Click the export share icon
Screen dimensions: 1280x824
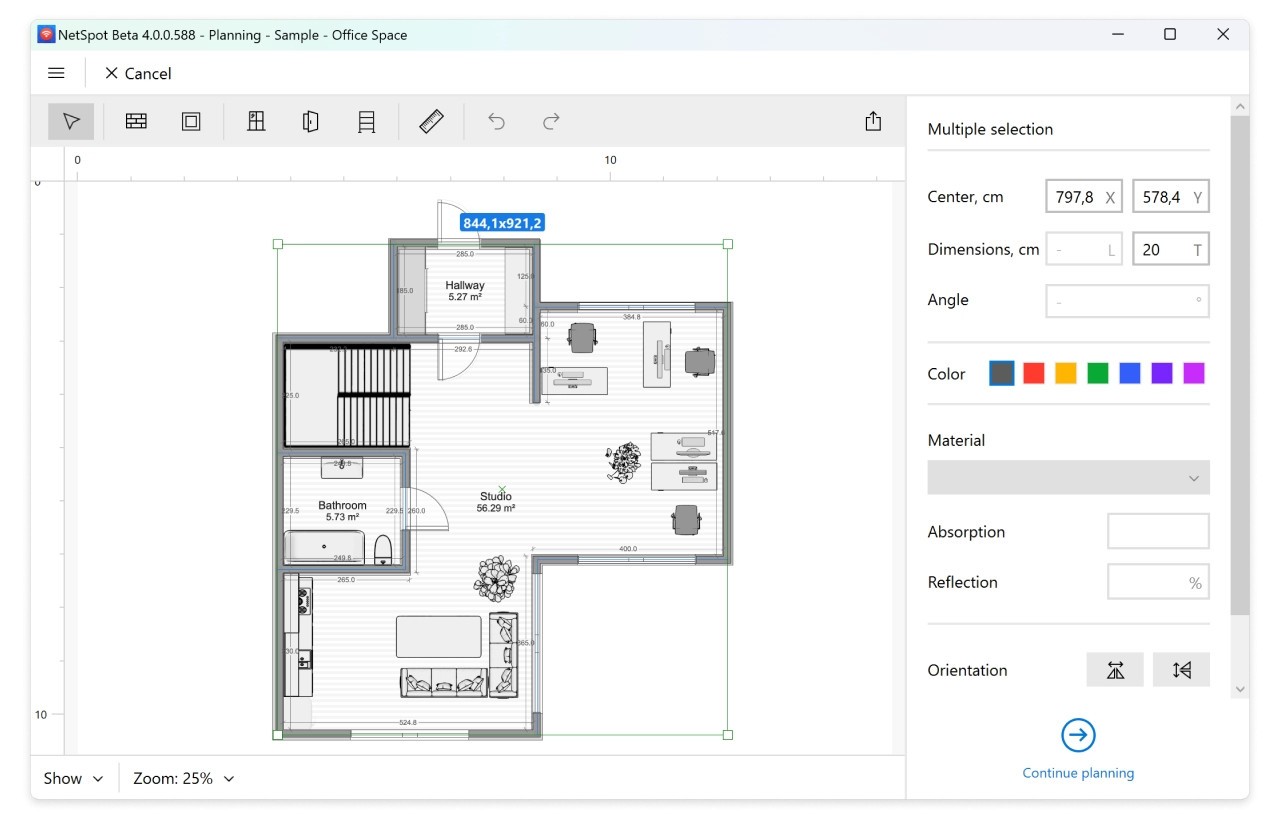pyautogui.click(x=873, y=121)
